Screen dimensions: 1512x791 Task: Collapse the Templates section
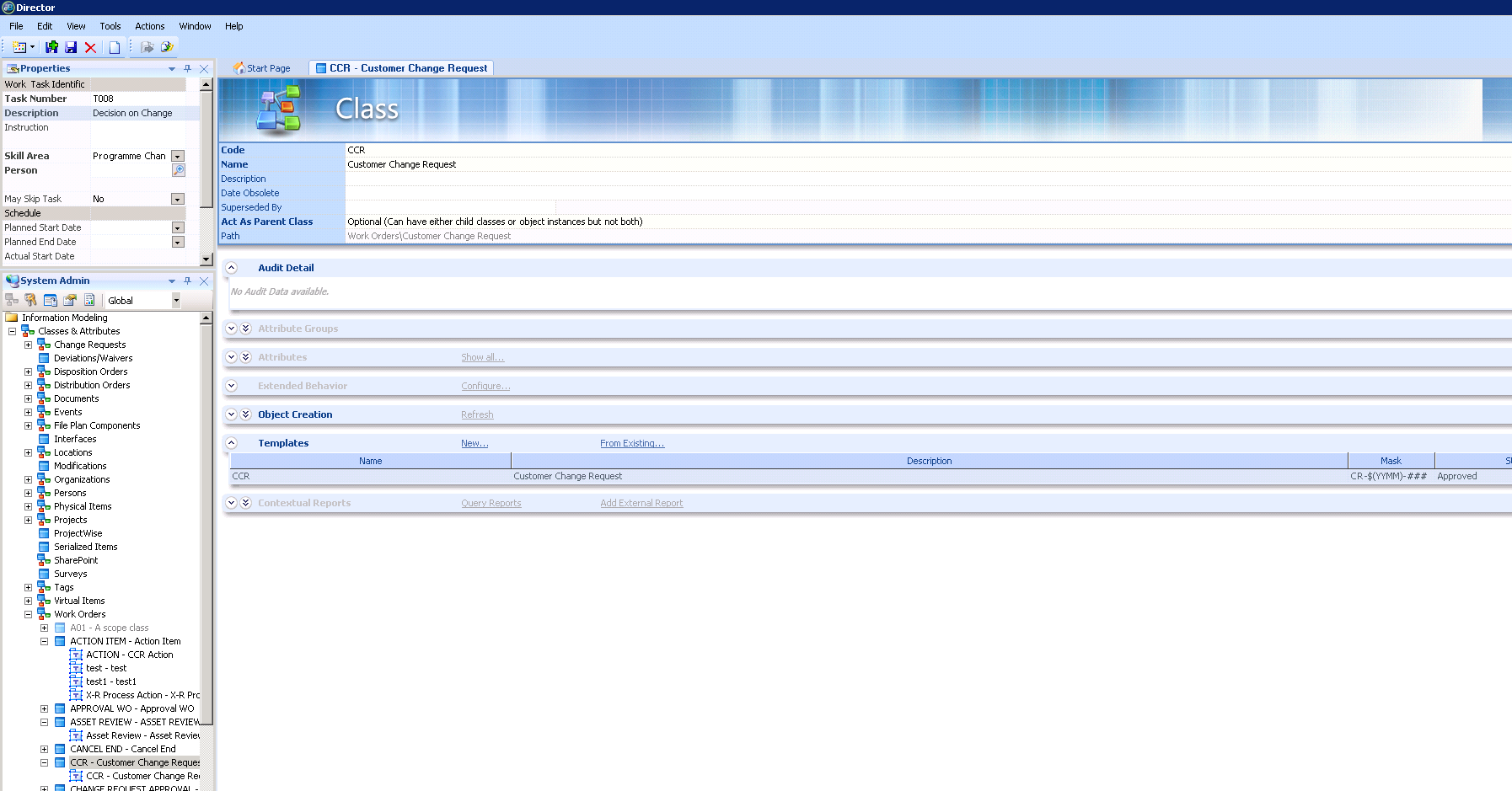(231, 443)
